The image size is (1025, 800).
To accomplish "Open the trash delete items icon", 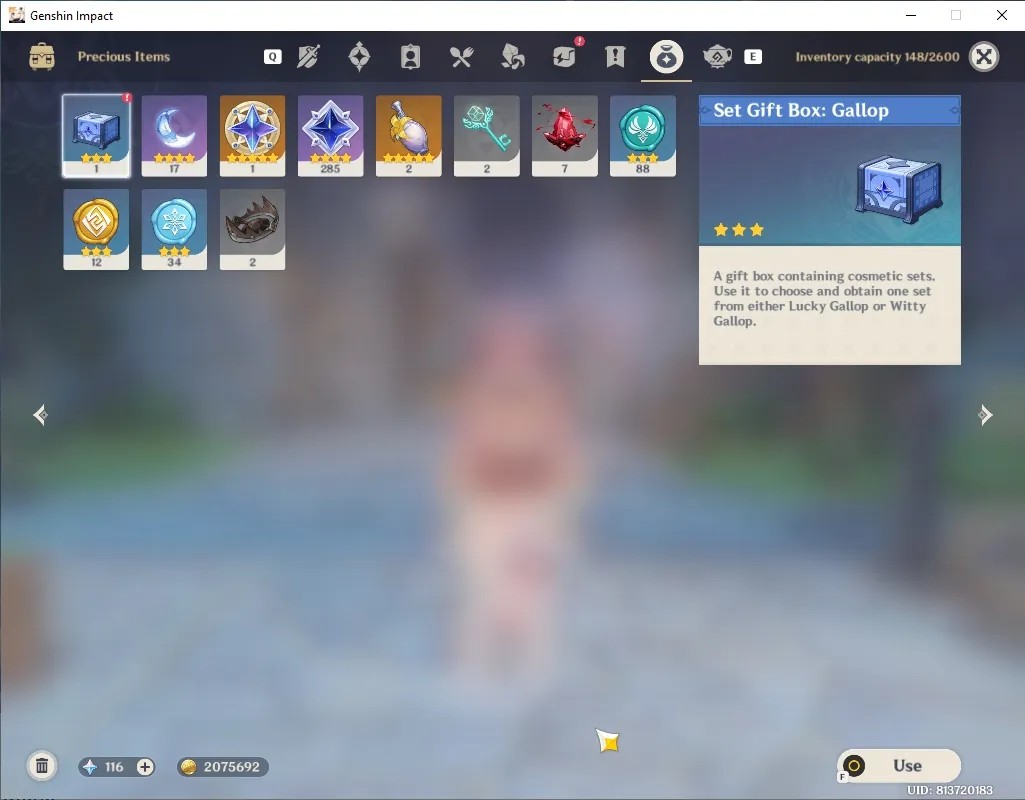I will tap(42, 766).
